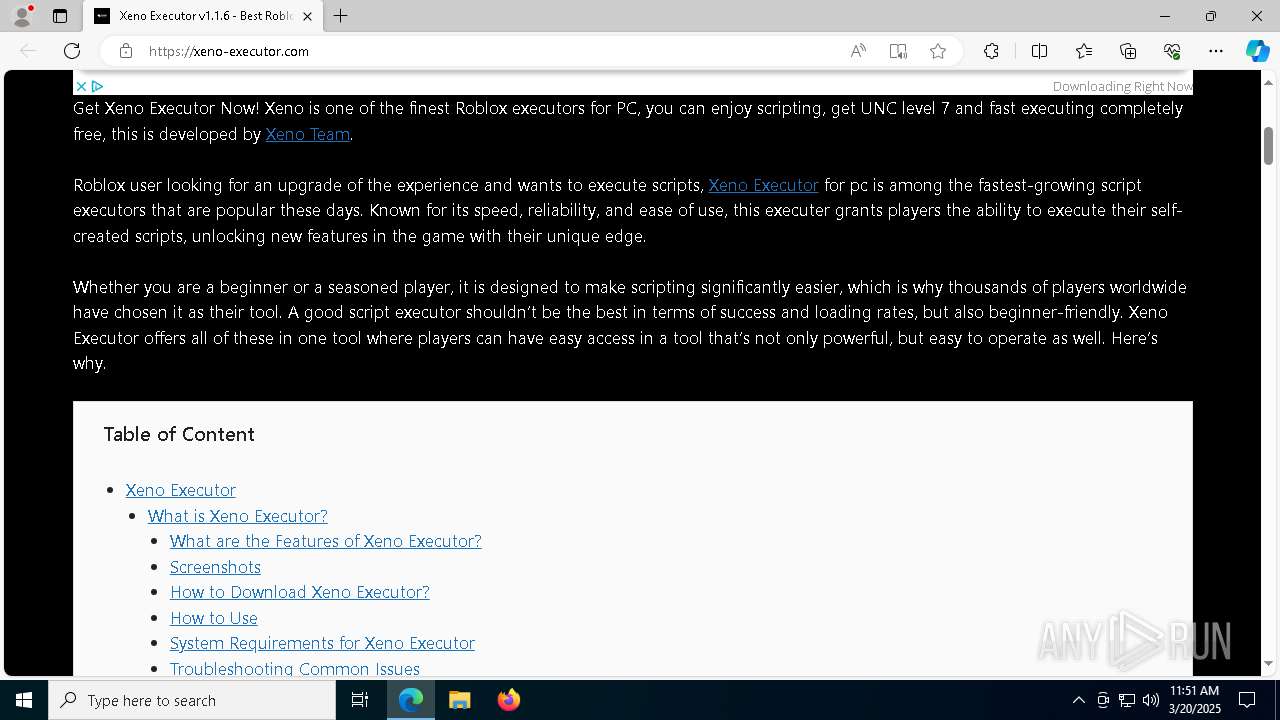1280x720 pixels.
Task: Go to What are the Features section
Action: coord(326,541)
